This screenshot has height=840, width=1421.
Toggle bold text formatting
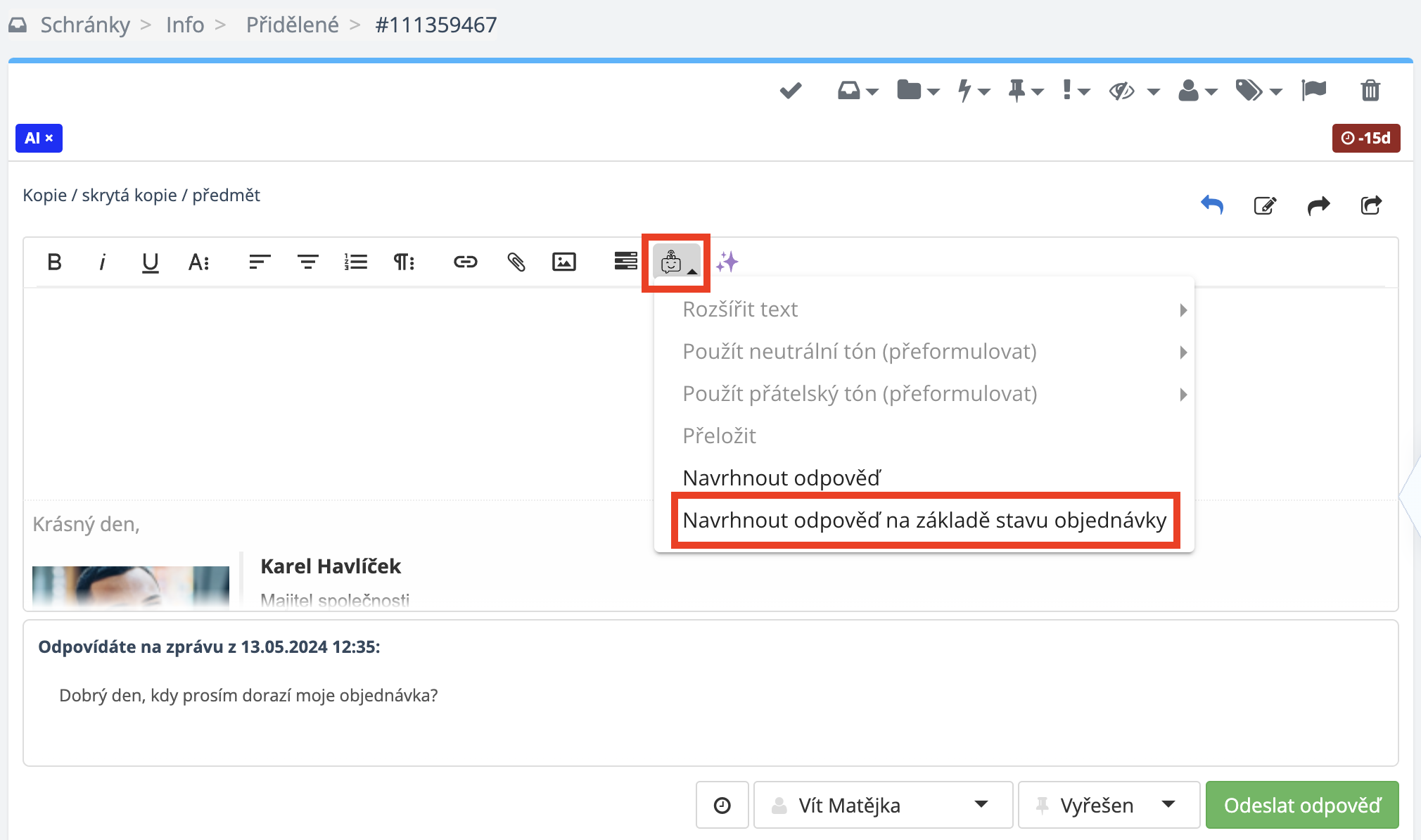tap(54, 262)
